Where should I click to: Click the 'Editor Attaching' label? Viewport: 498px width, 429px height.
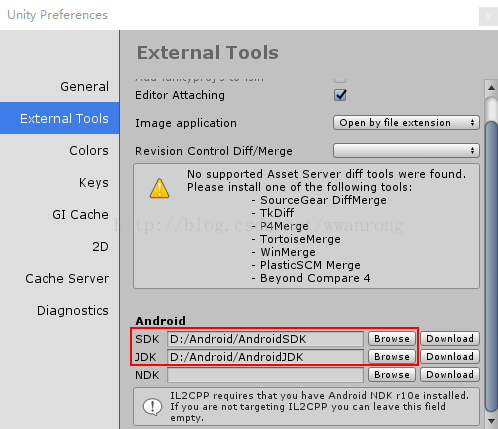tap(180, 95)
